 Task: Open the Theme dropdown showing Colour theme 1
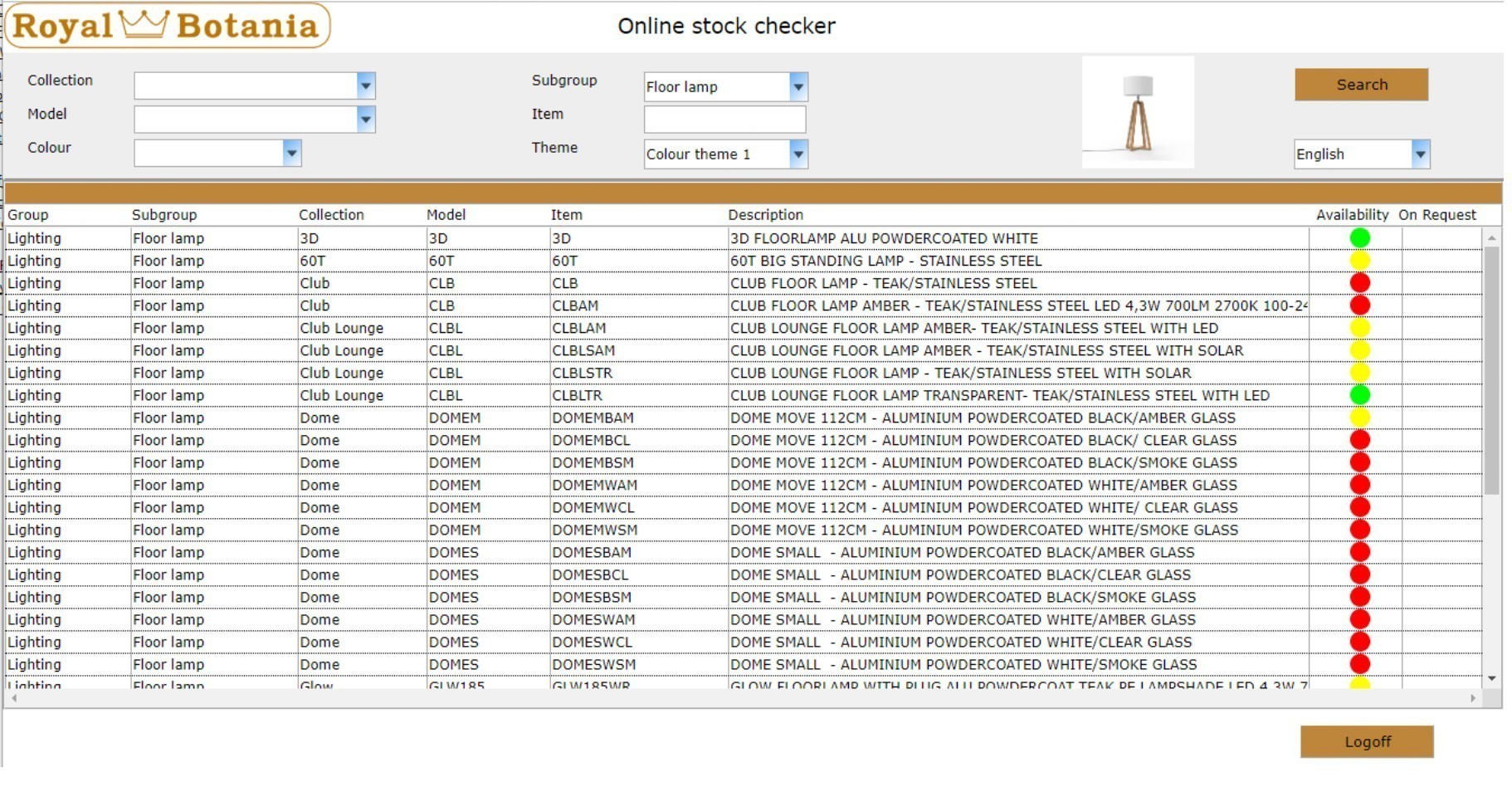pyautogui.click(x=798, y=154)
